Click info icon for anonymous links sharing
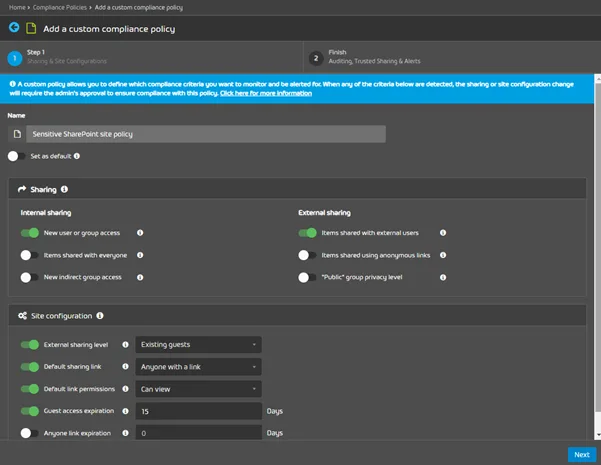Screen dimensions: 601x465 443,255
